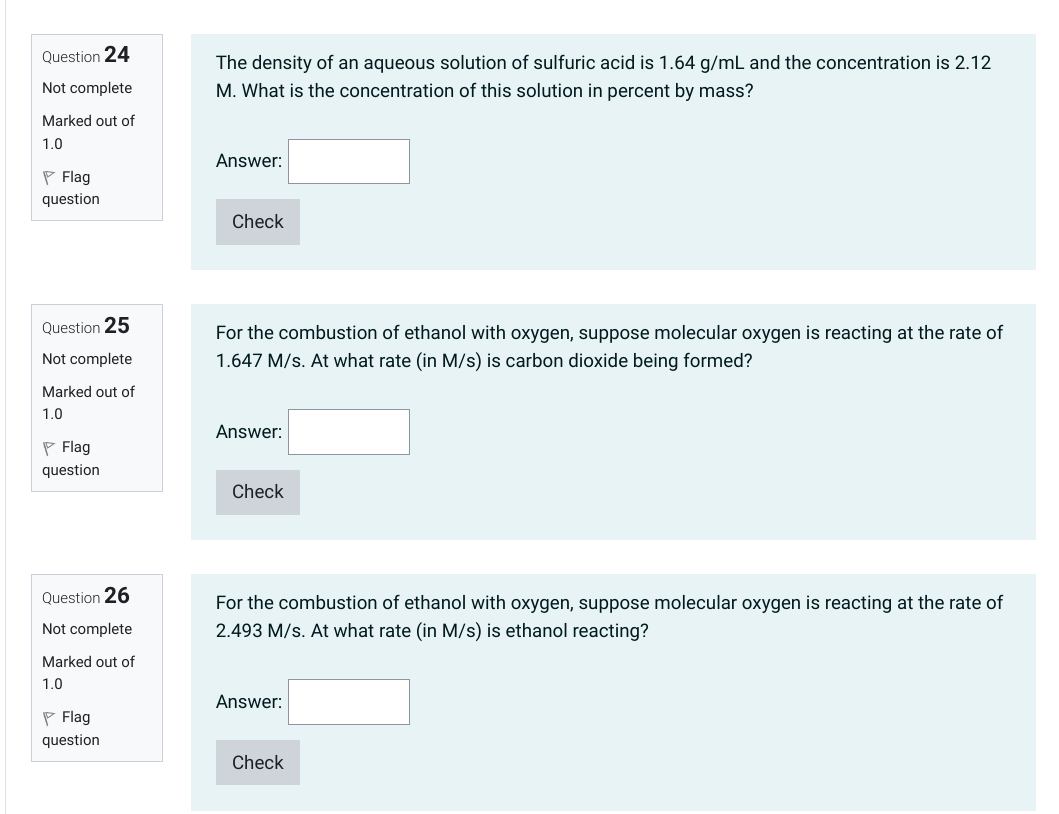Click the Answer field for Question 24
Image resolution: width=1059 pixels, height=814 pixels.
348,161
